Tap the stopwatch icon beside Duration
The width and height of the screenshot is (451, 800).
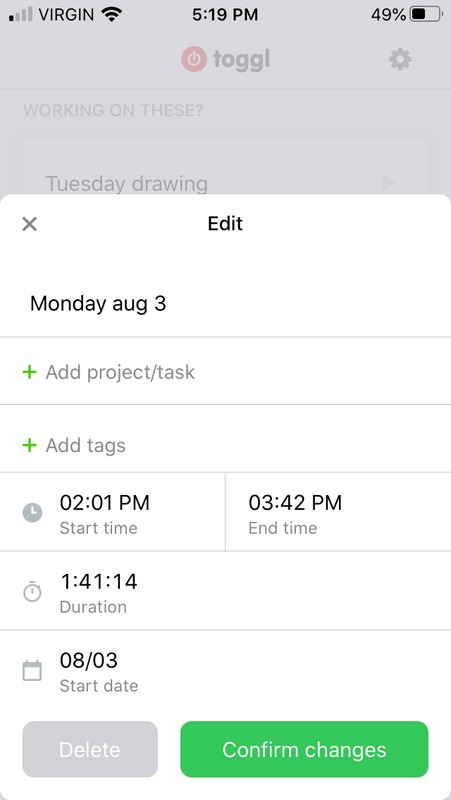(32, 591)
